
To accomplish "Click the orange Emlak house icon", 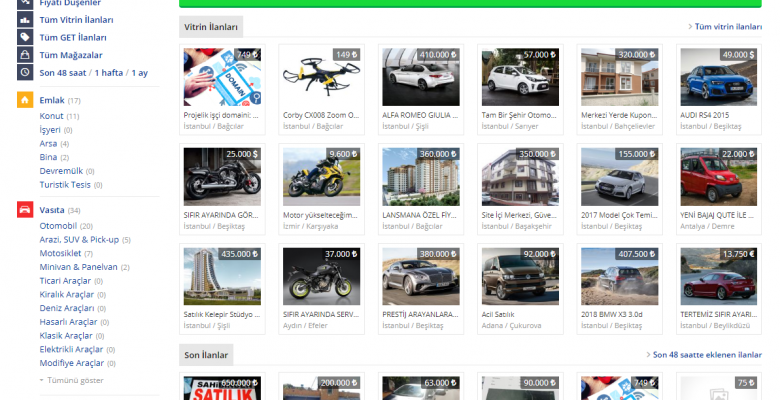I will [x=25, y=100].
